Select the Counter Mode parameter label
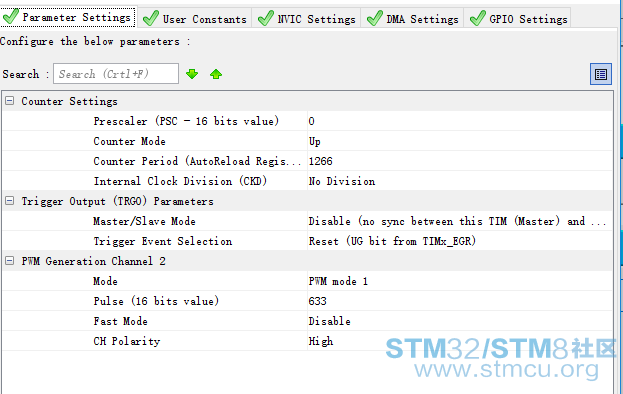 pos(129,141)
